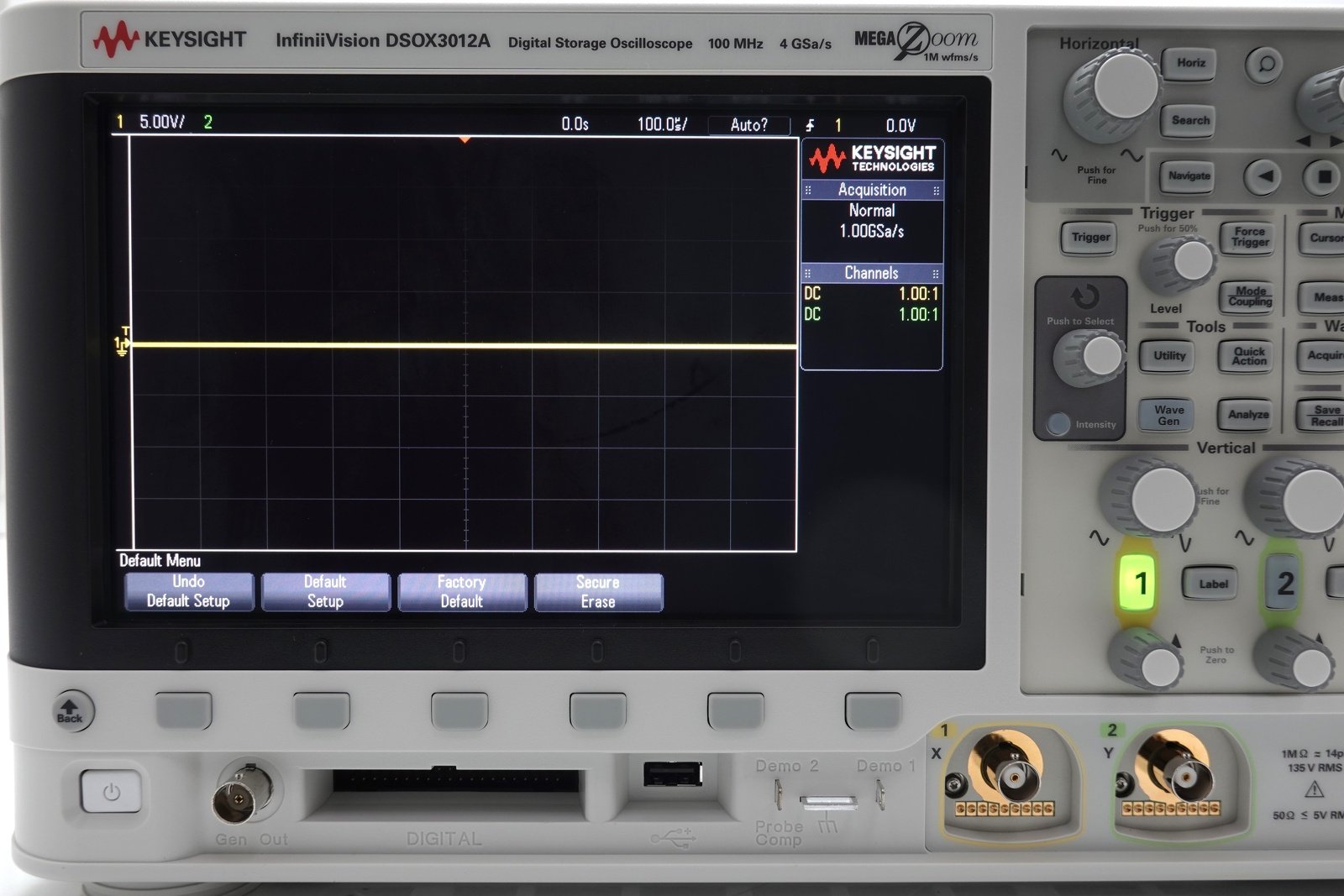Click the orange trigger time reference marker
The width and height of the screenshot is (1344, 896).
(x=465, y=140)
